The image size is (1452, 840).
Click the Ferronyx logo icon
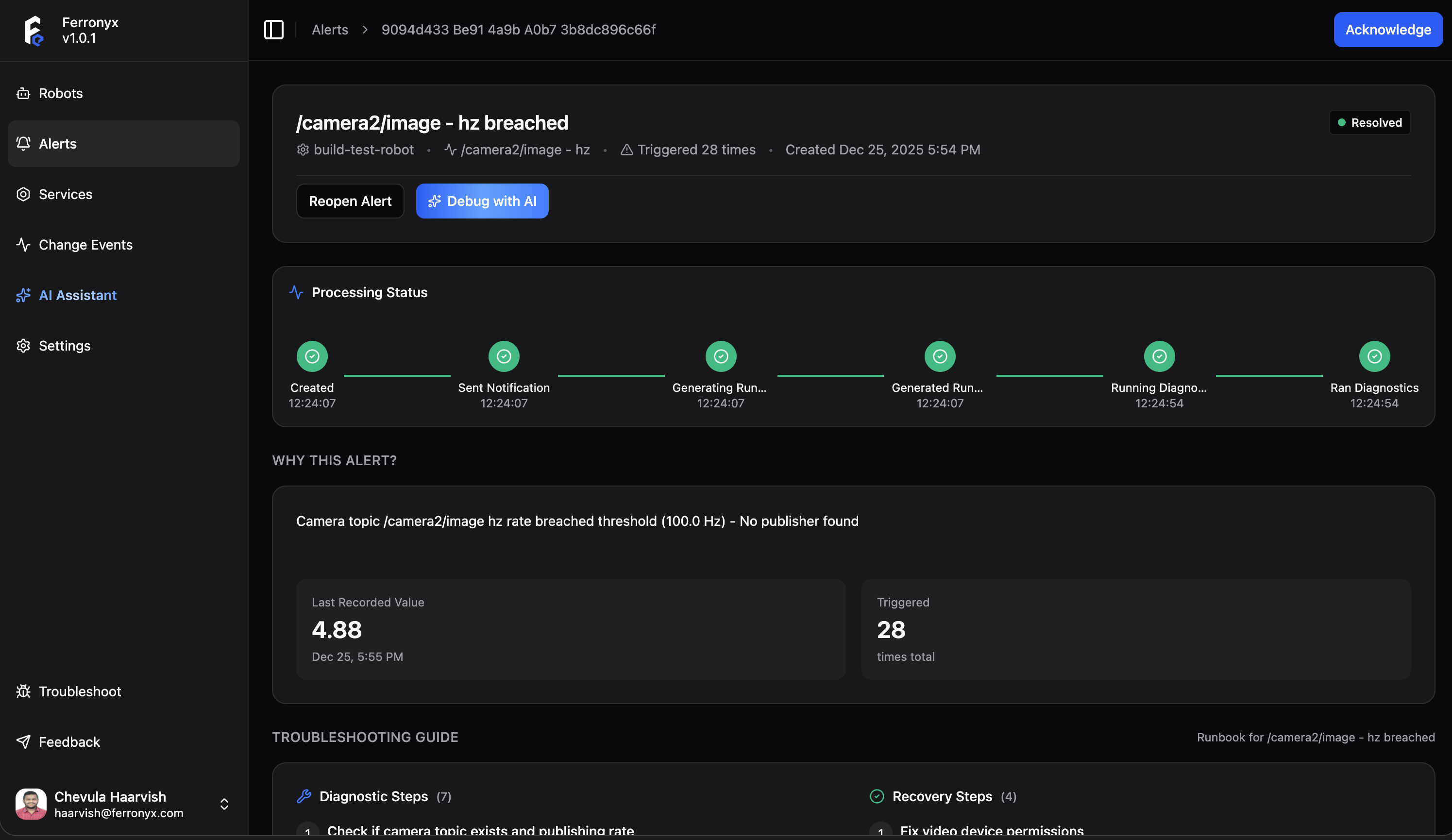tap(34, 31)
